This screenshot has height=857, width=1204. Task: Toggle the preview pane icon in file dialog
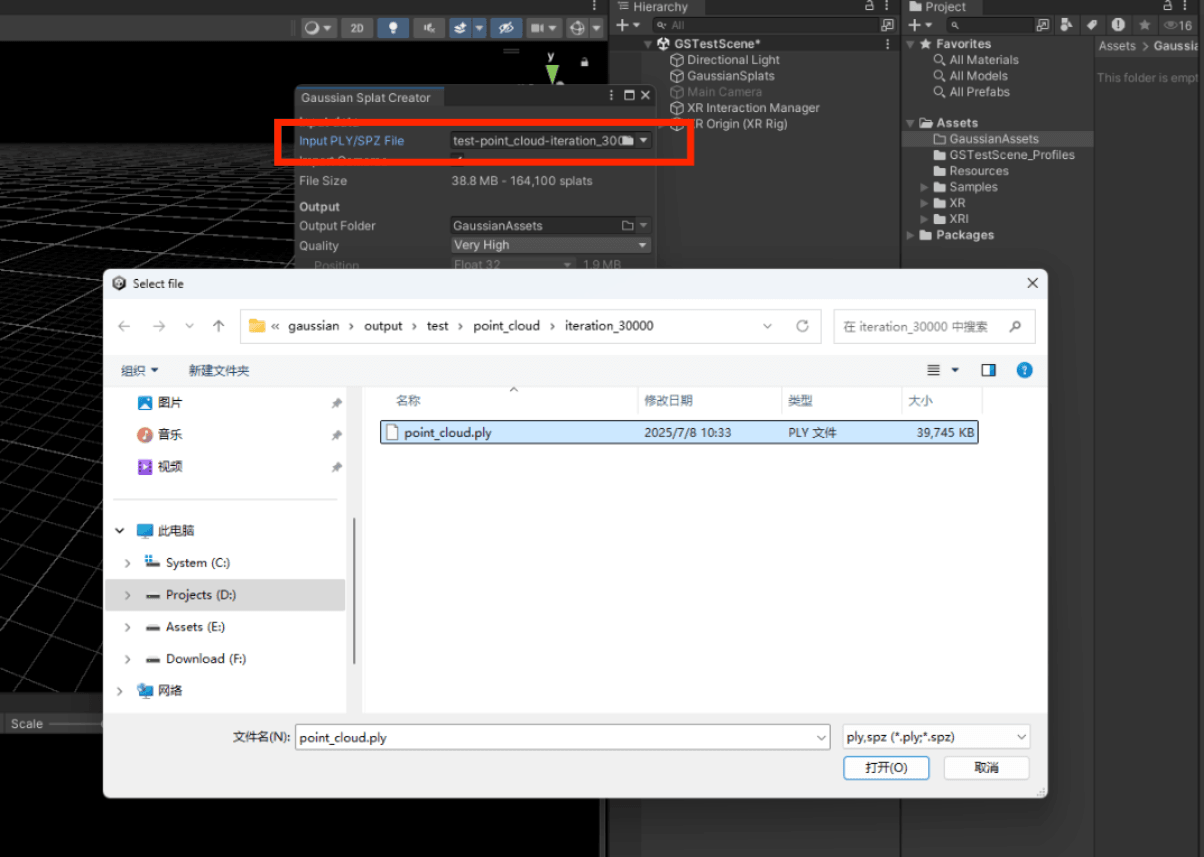coord(988,370)
